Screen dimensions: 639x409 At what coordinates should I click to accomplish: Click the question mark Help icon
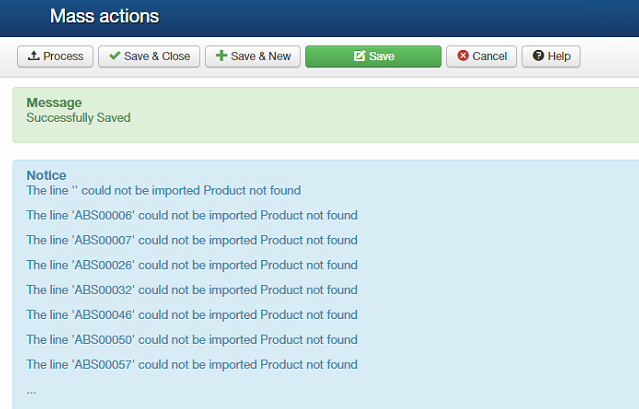pyautogui.click(x=538, y=56)
